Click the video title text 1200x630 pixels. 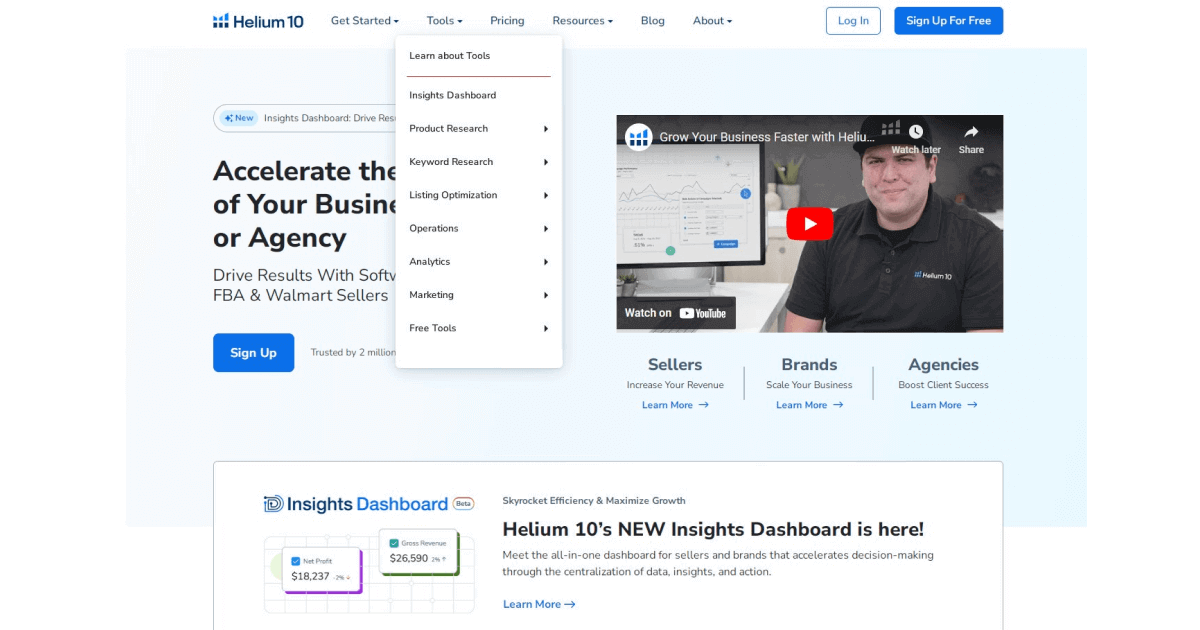point(767,137)
